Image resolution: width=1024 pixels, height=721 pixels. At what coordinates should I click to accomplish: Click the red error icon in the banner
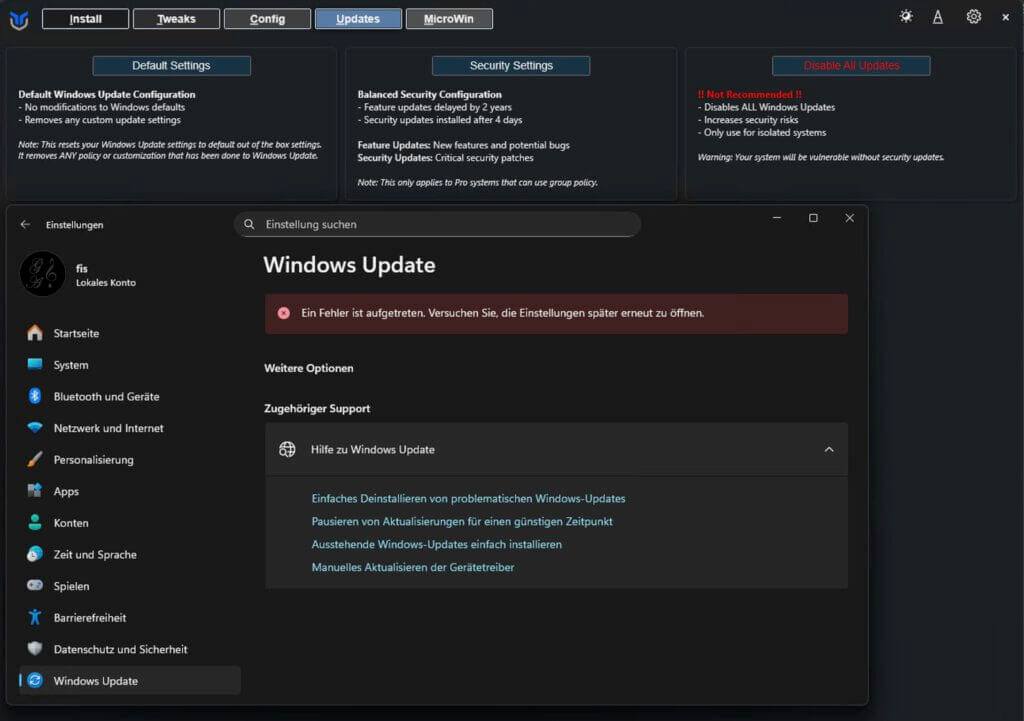point(283,313)
